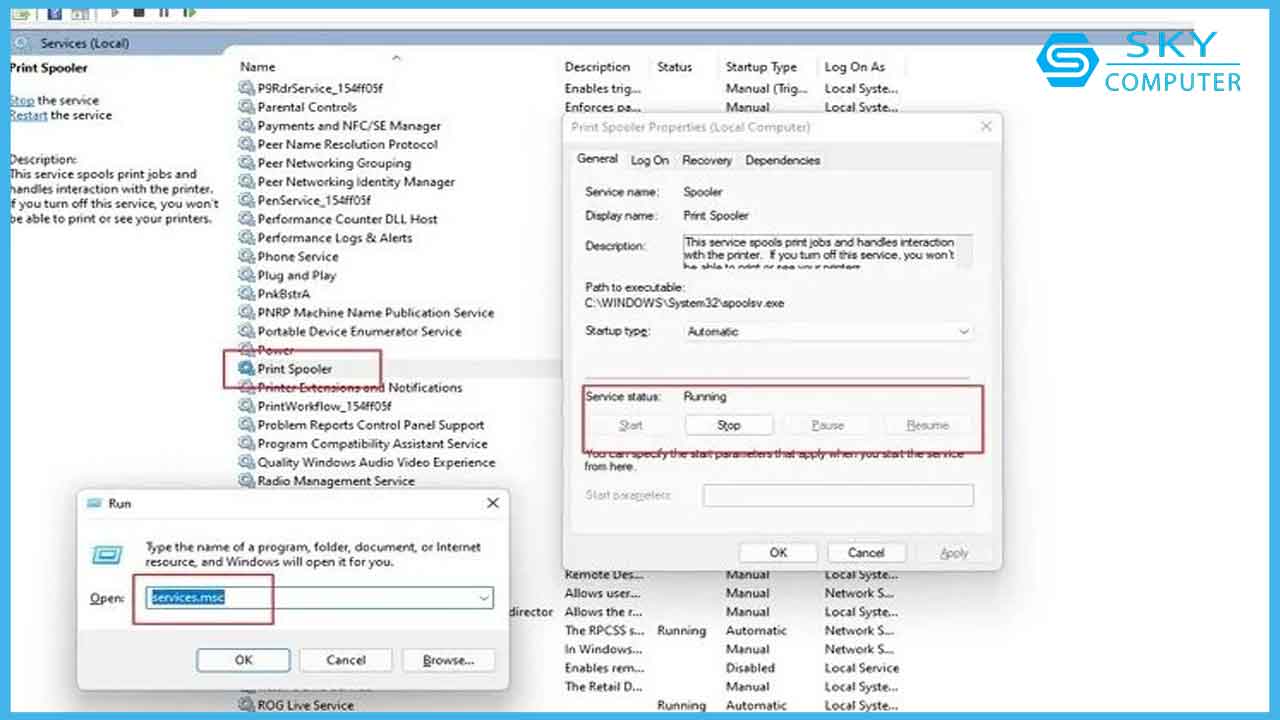This screenshot has width=1280, height=720.
Task: Click the gear icon beside PnkBstrA
Action: [x=247, y=294]
